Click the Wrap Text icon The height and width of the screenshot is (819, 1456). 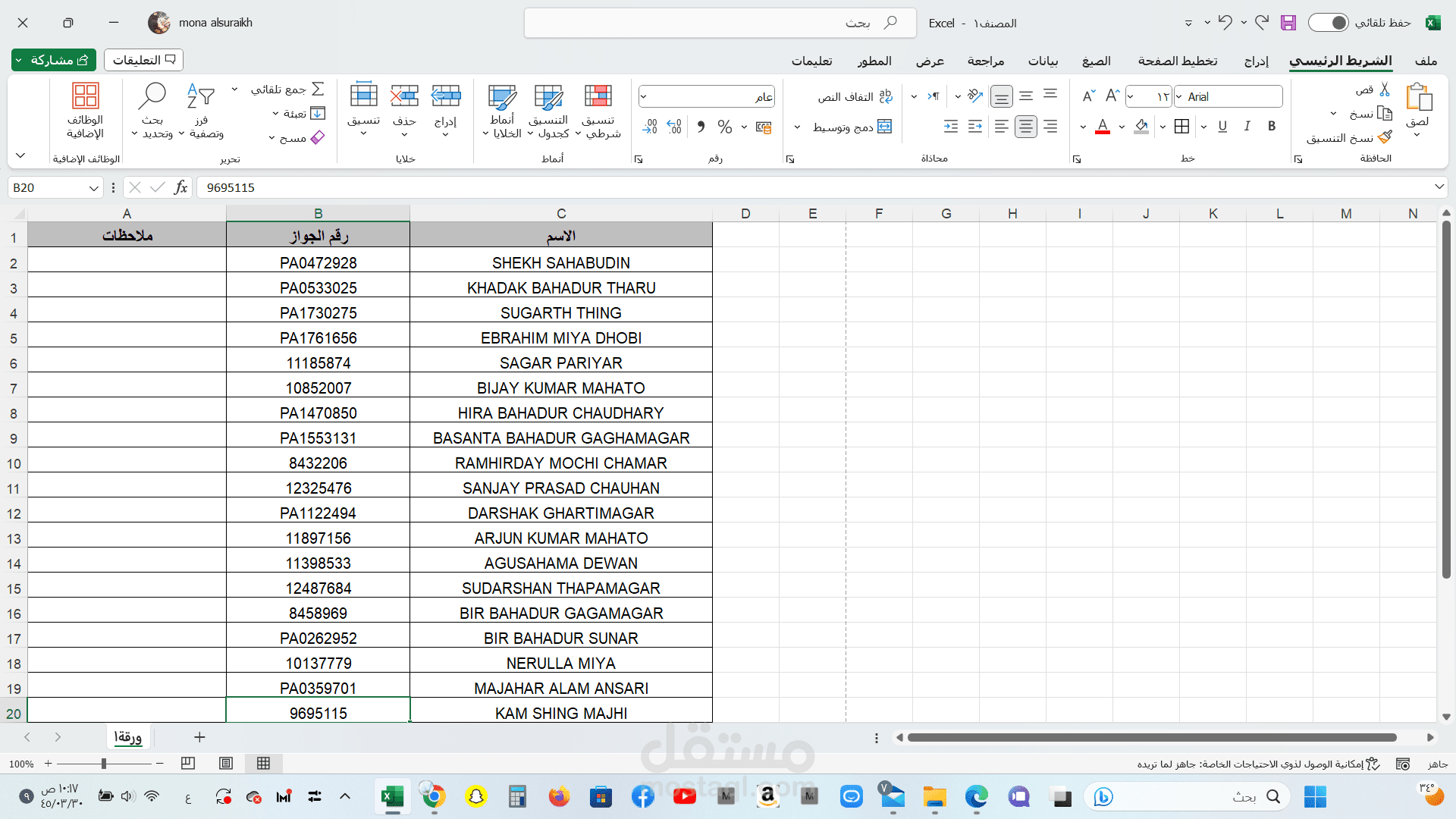coord(886,96)
